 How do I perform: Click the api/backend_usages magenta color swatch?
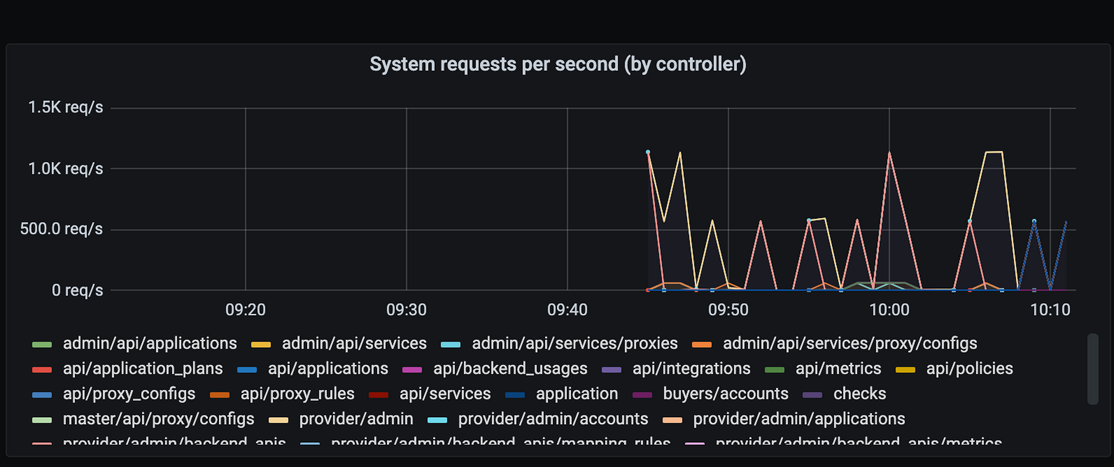pyautogui.click(x=413, y=369)
